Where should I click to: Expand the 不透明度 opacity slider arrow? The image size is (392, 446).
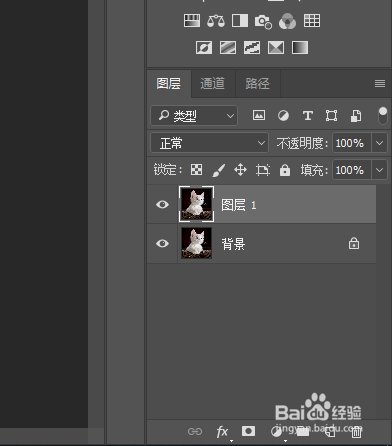click(x=379, y=143)
